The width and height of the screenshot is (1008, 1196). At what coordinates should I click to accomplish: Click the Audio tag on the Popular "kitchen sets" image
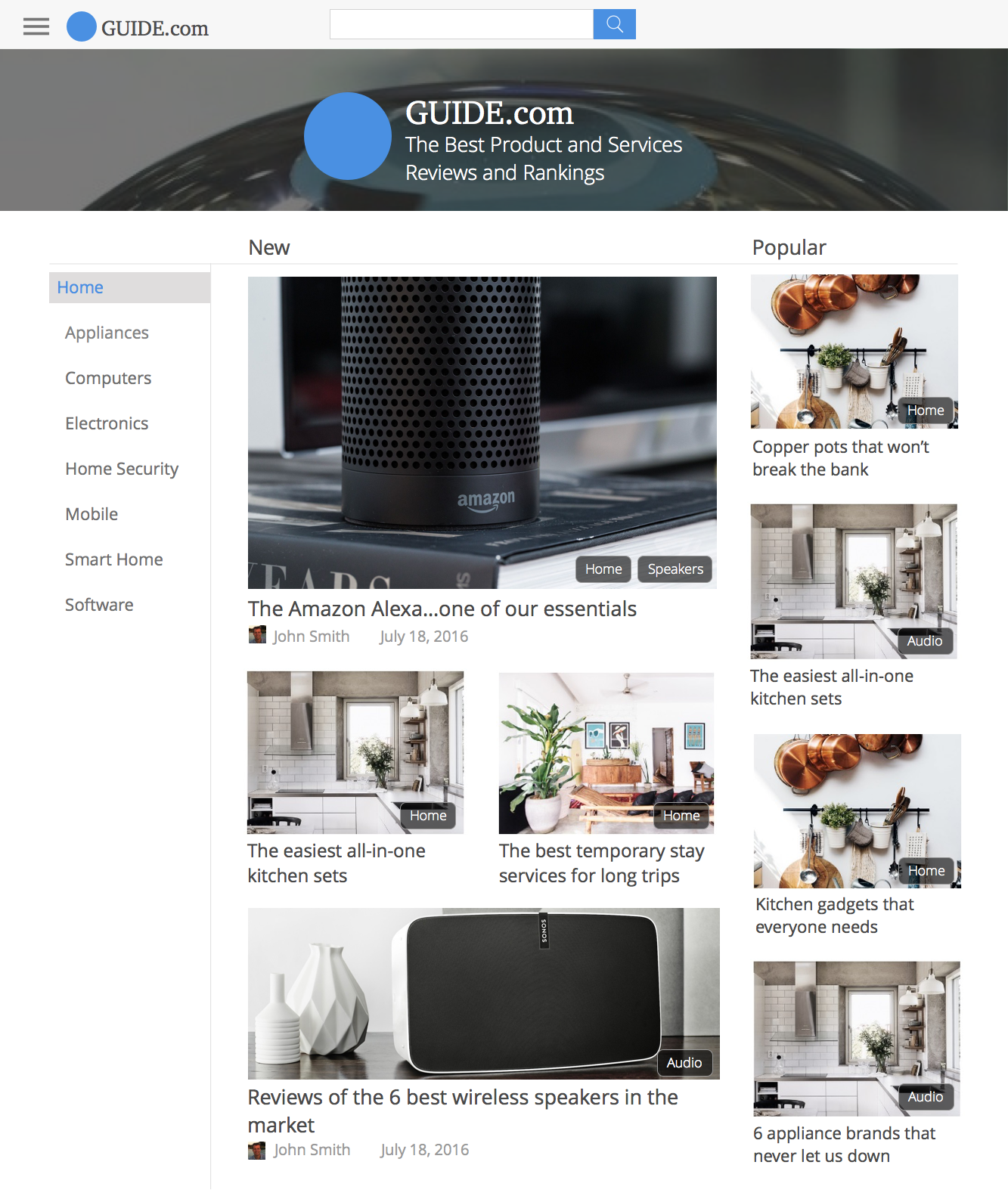tap(925, 641)
